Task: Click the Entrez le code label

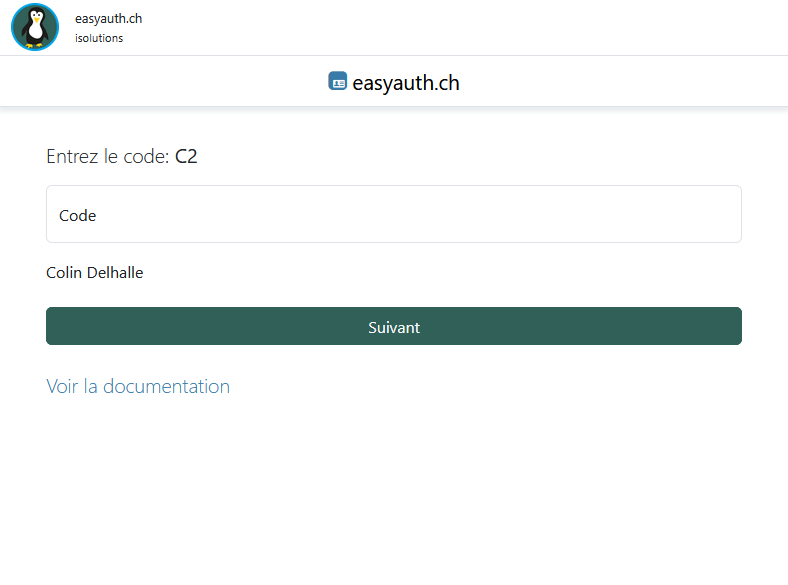Action: pyautogui.click(x=108, y=157)
